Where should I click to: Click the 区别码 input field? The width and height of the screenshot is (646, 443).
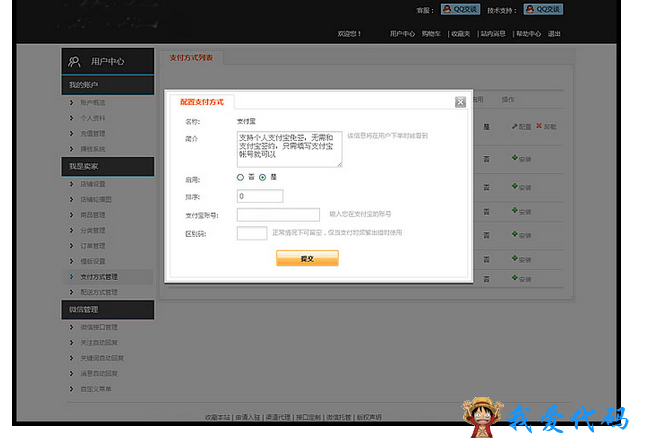pos(252,233)
